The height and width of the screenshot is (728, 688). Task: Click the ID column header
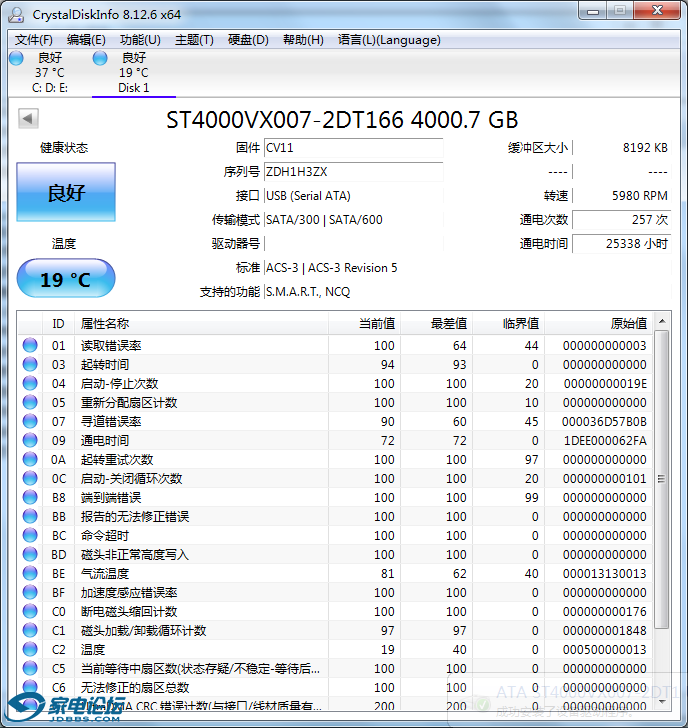pos(58,324)
